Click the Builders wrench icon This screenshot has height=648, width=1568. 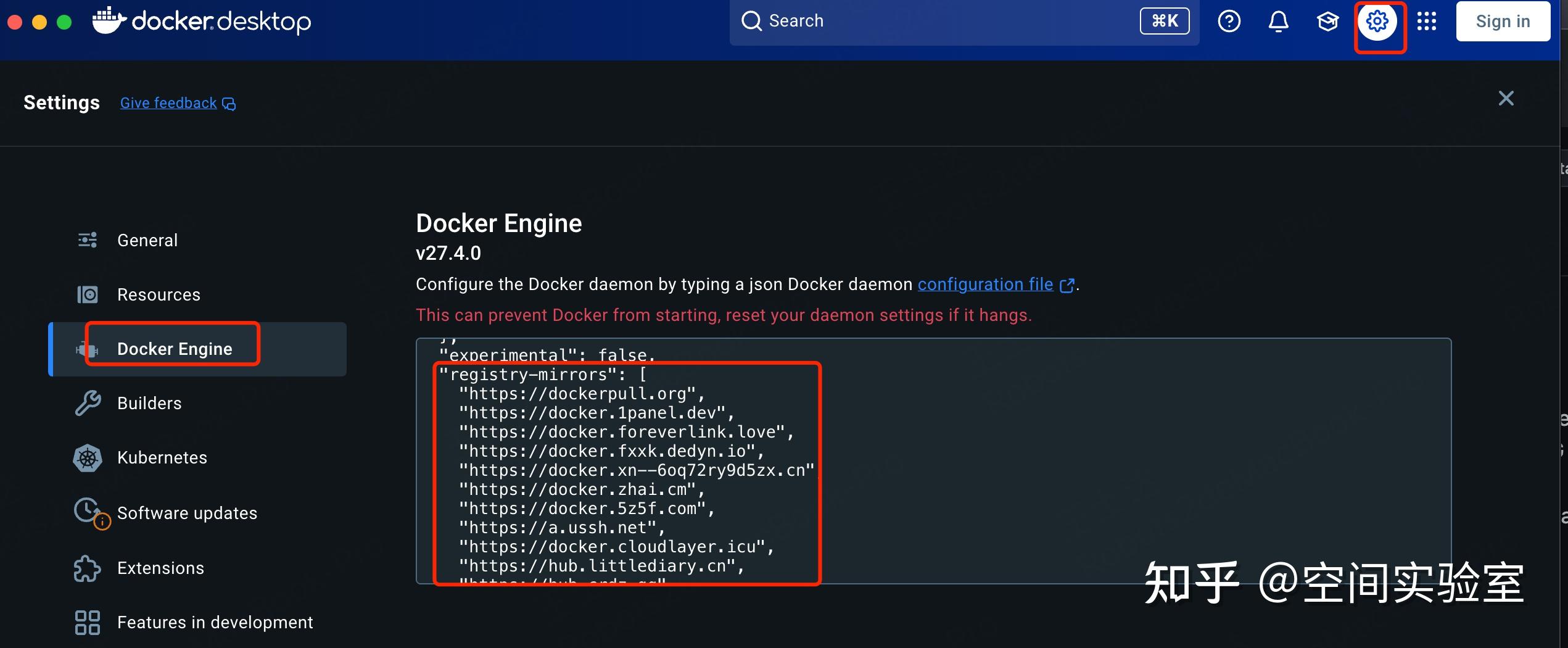click(88, 404)
